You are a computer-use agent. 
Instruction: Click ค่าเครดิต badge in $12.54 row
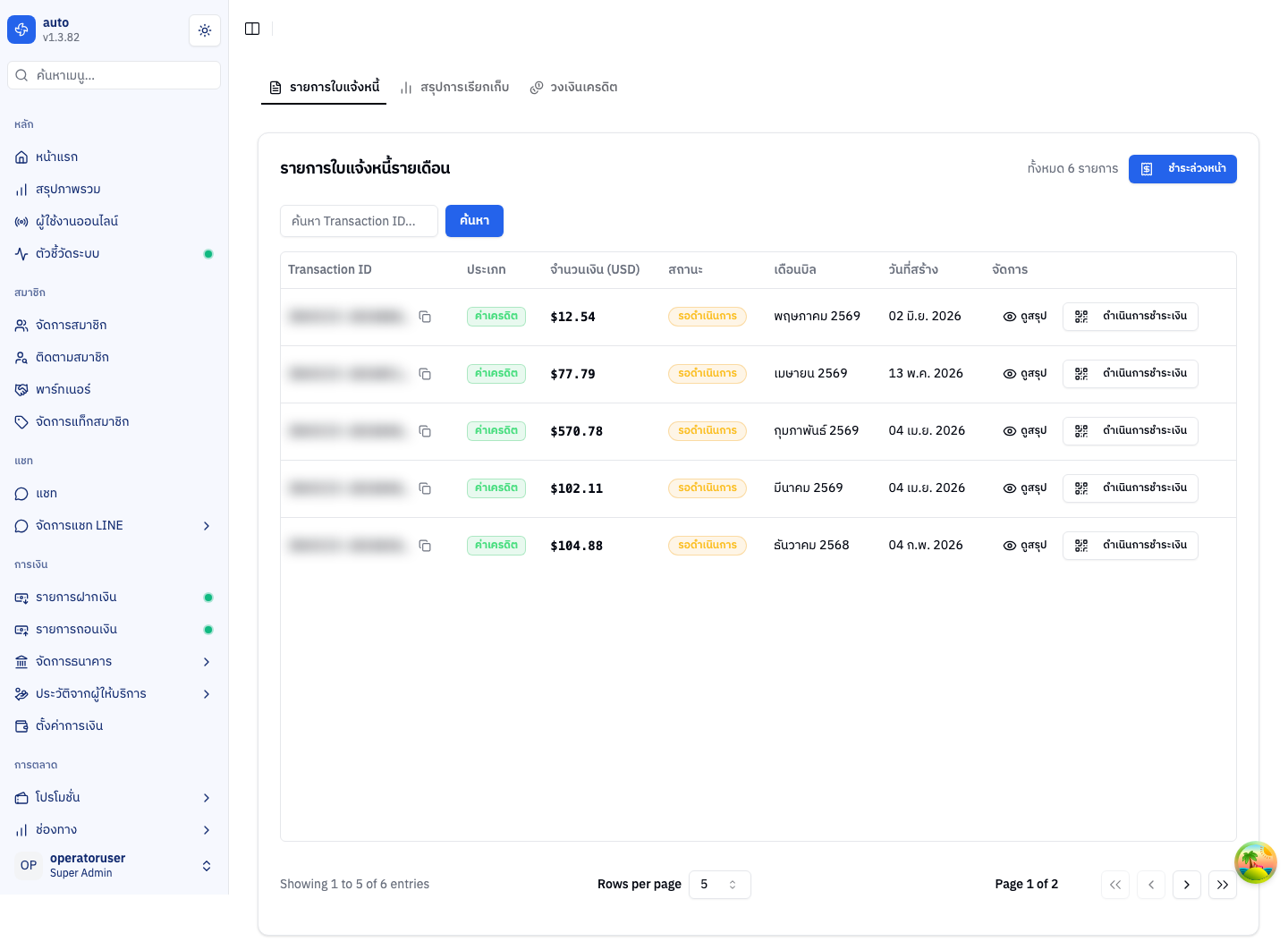click(496, 317)
